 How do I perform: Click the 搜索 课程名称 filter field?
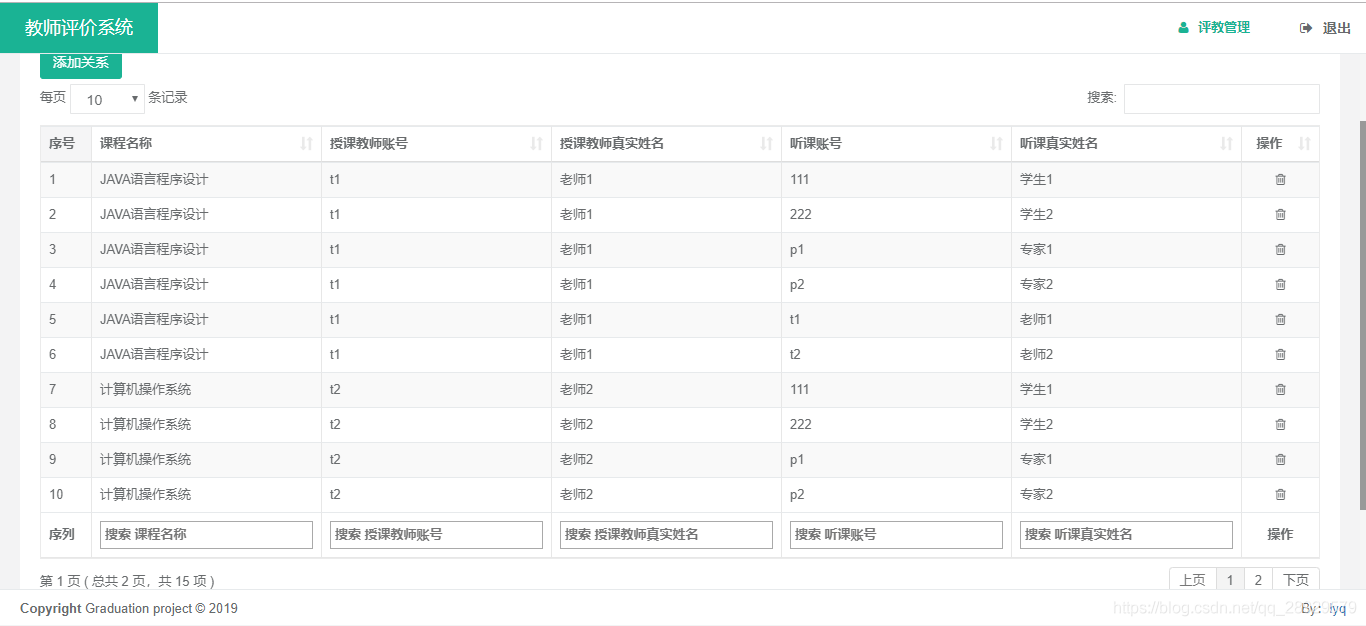(206, 535)
